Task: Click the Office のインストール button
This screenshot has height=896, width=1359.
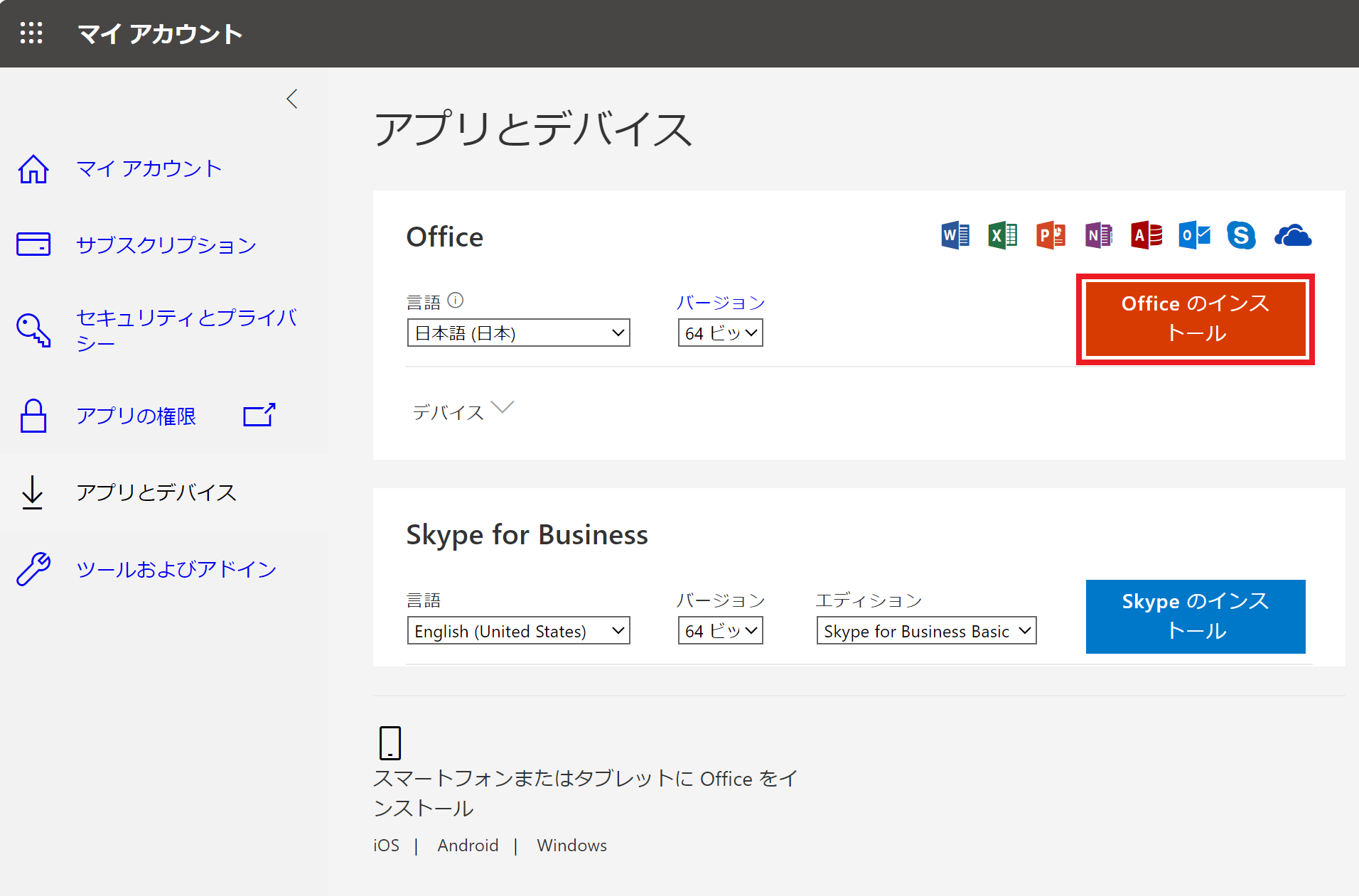Action: coord(1195,318)
